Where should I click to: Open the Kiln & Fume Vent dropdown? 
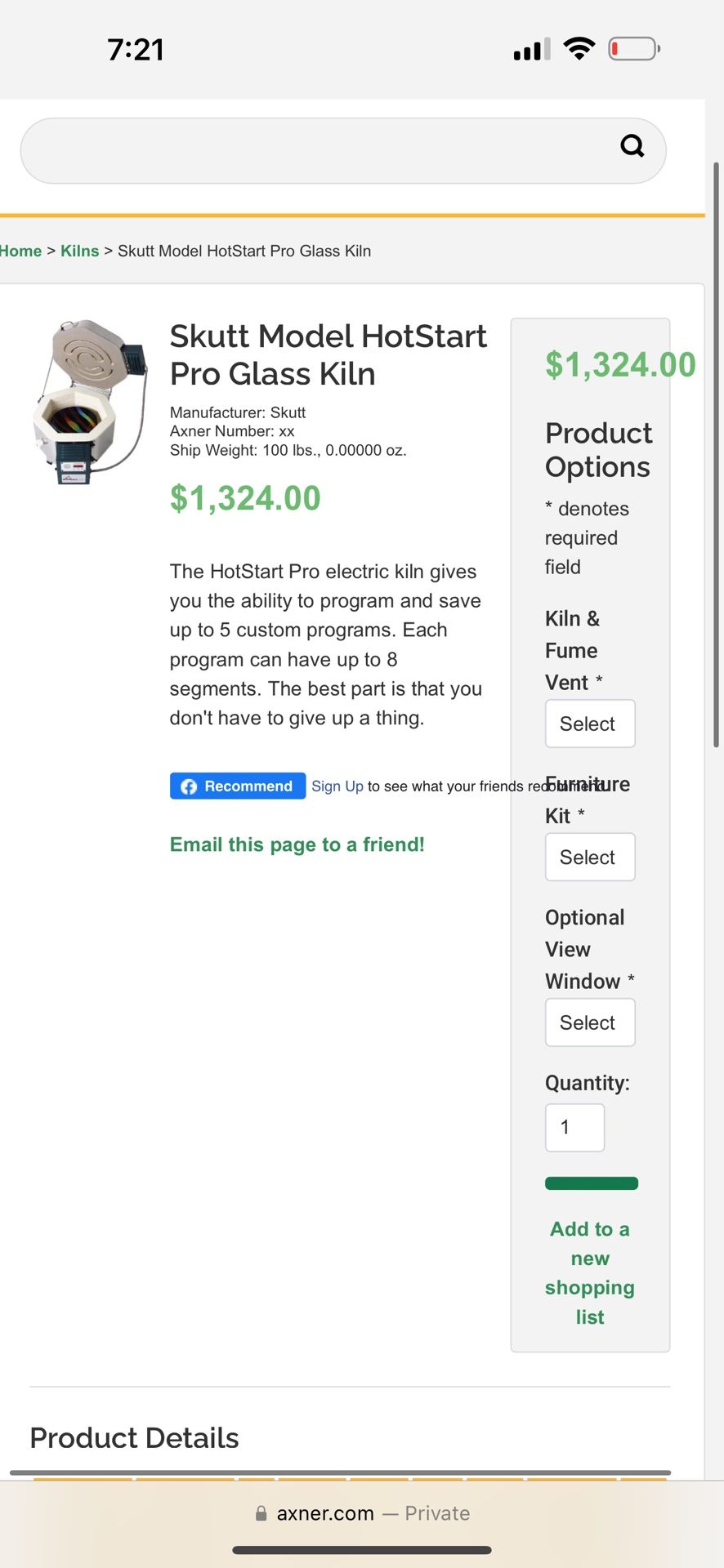(589, 724)
